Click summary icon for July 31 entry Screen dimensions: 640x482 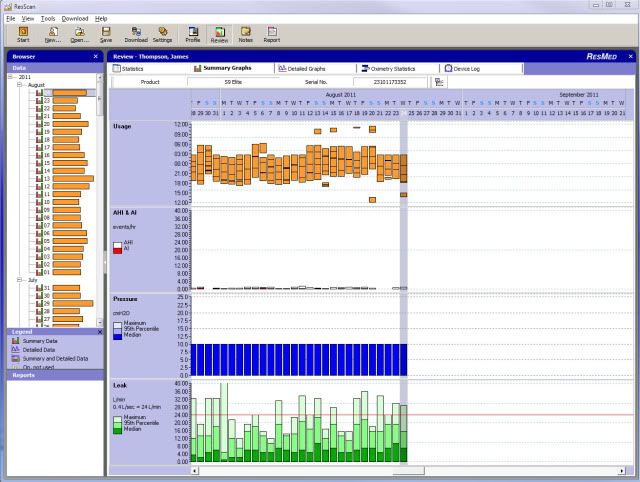[39, 288]
